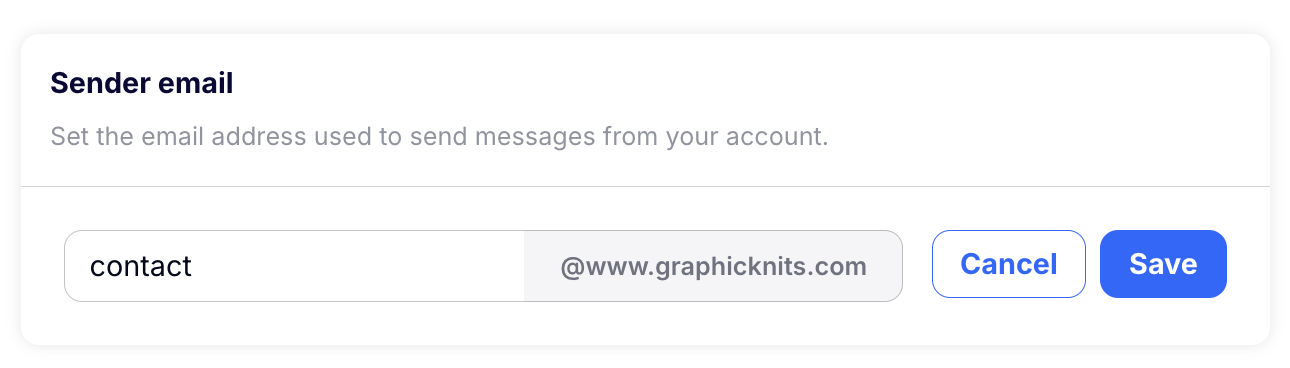Click the @www.graphicknits.com domain suffix
1290x368 pixels.
tap(713, 267)
